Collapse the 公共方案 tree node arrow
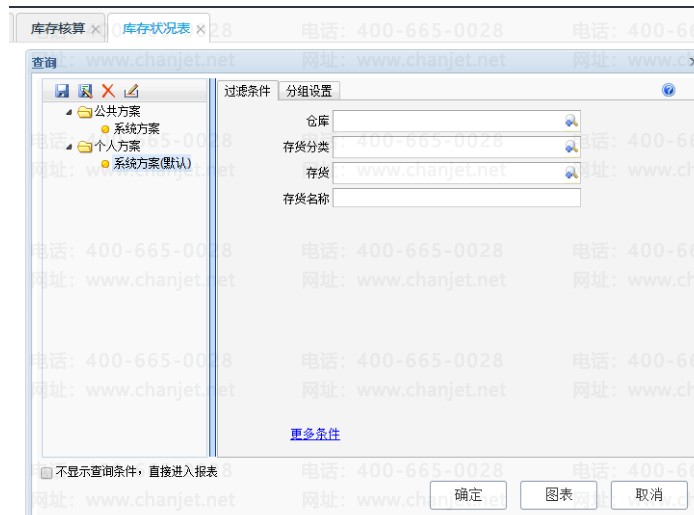Screen dimensions: 694x515 coord(69,112)
